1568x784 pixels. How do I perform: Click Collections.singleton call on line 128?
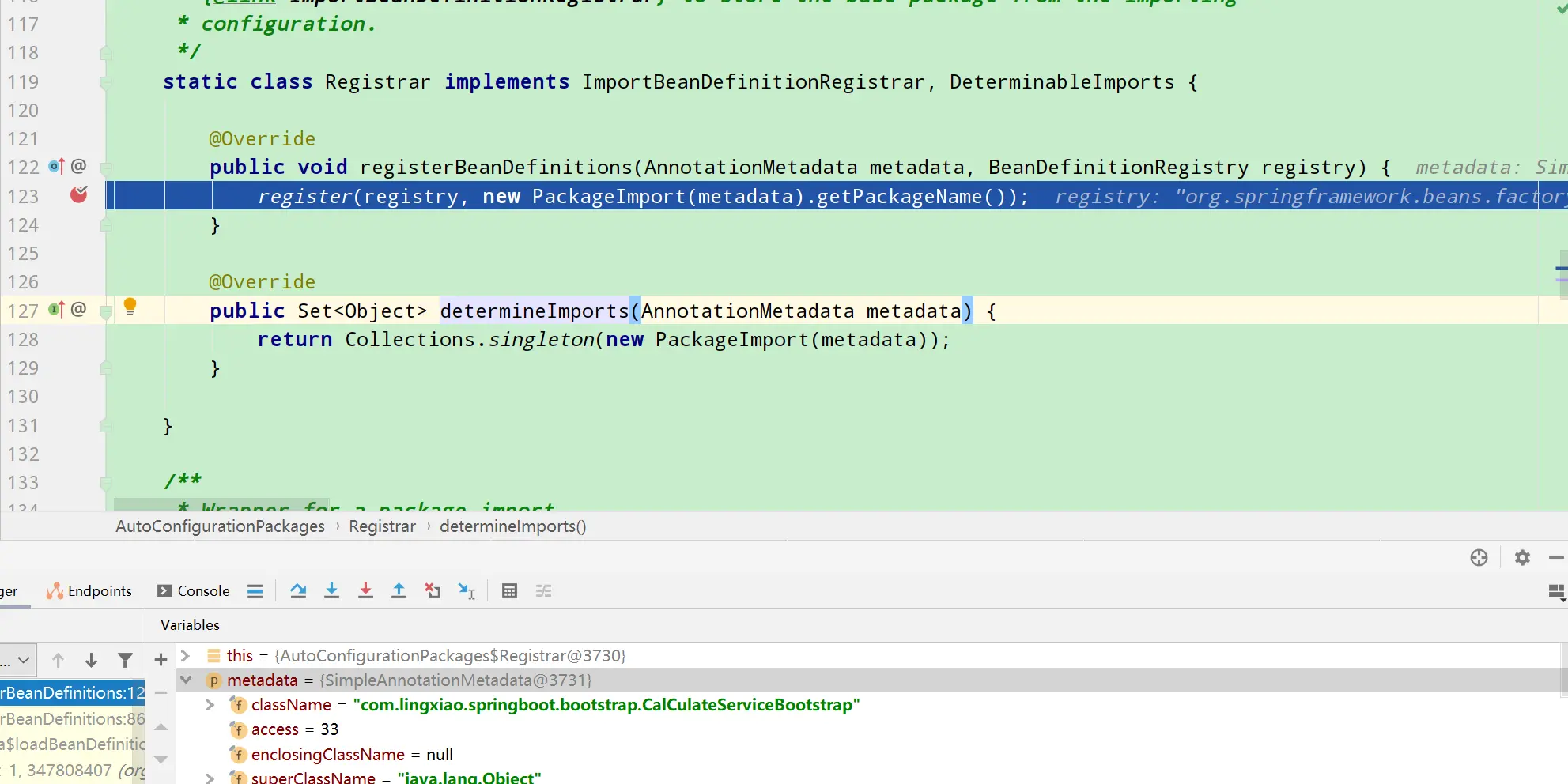(470, 340)
